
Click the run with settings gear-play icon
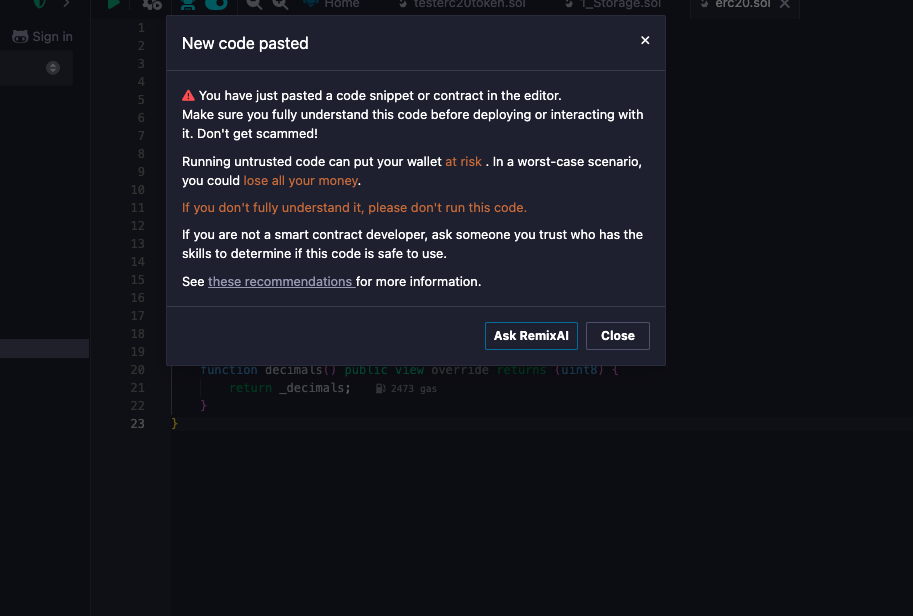152,5
